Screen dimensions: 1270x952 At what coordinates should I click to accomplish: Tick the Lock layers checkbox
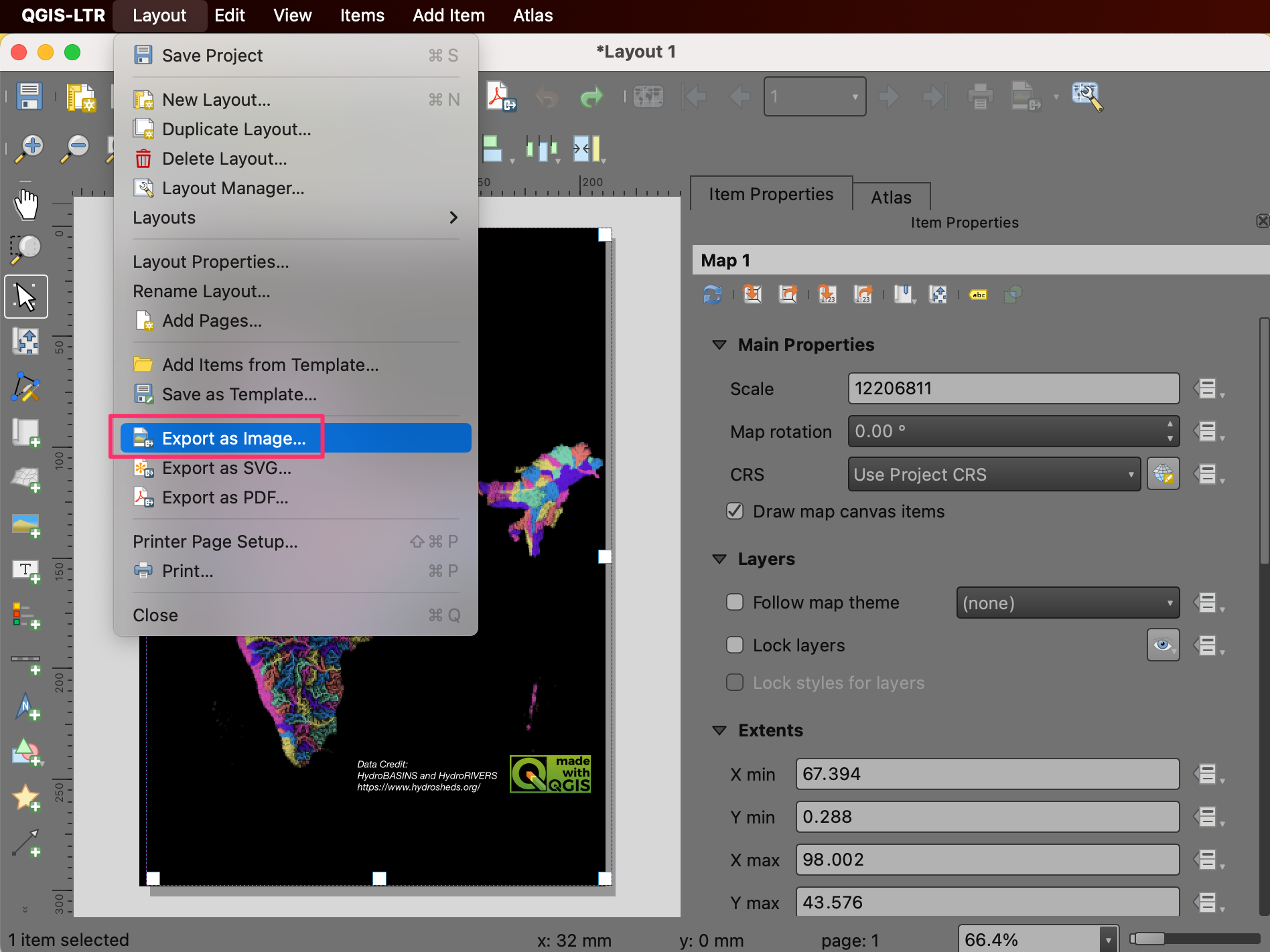(x=735, y=645)
